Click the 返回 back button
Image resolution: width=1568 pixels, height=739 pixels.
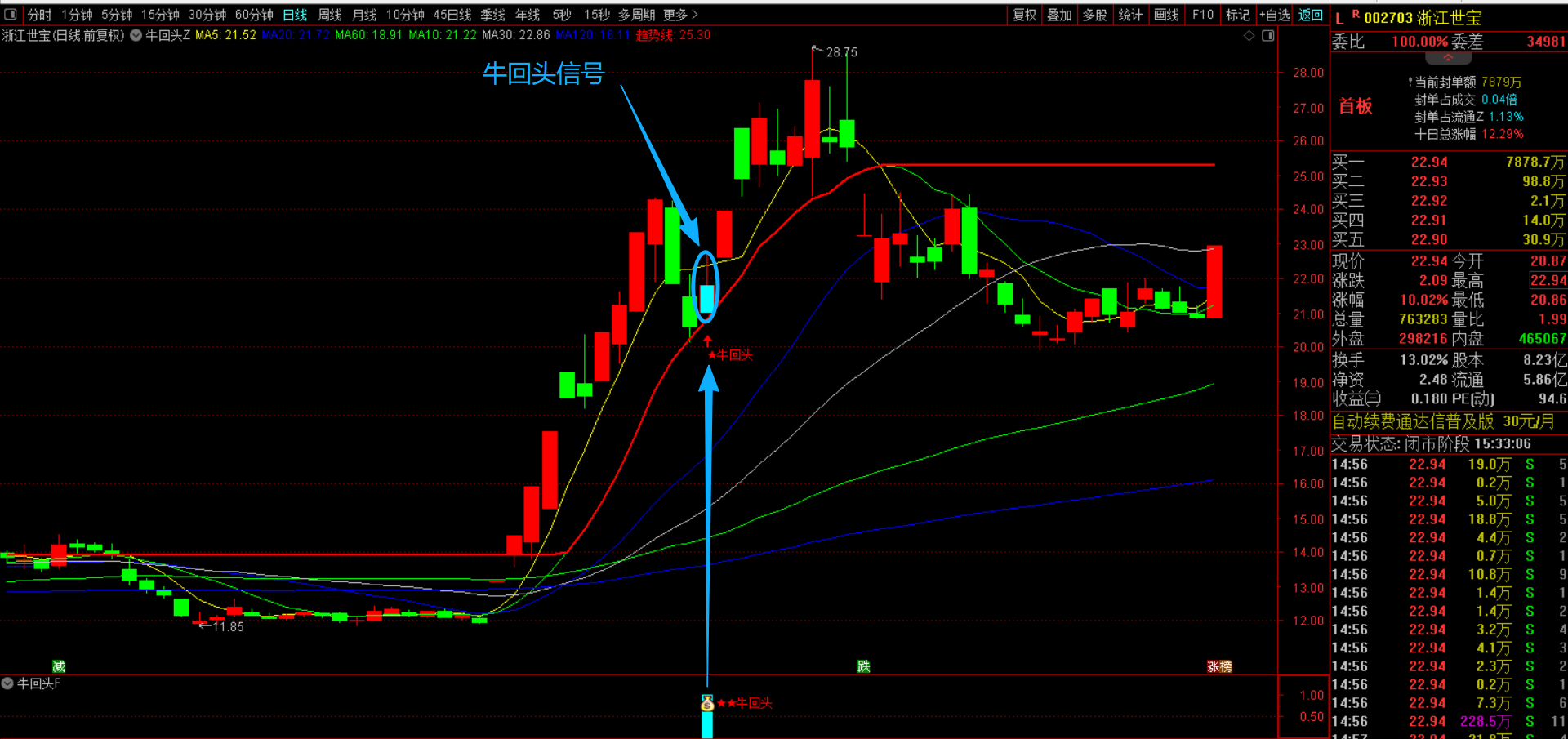tap(1311, 15)
